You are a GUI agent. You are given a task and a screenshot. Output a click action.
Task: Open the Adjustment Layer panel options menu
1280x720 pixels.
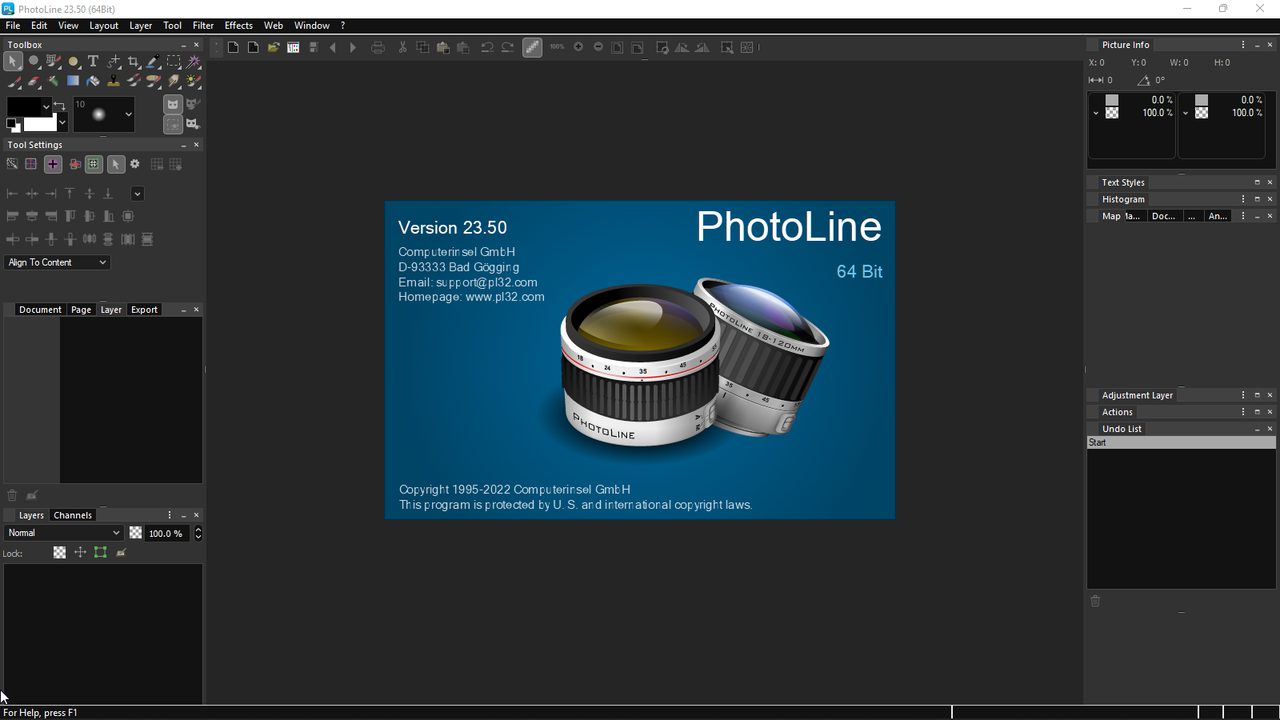pos(1243,395)
